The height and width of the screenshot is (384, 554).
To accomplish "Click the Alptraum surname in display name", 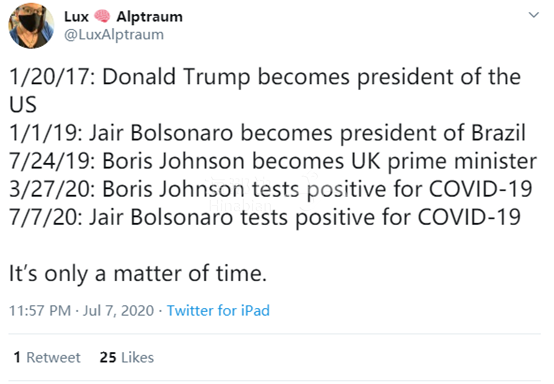I will 149,17.
